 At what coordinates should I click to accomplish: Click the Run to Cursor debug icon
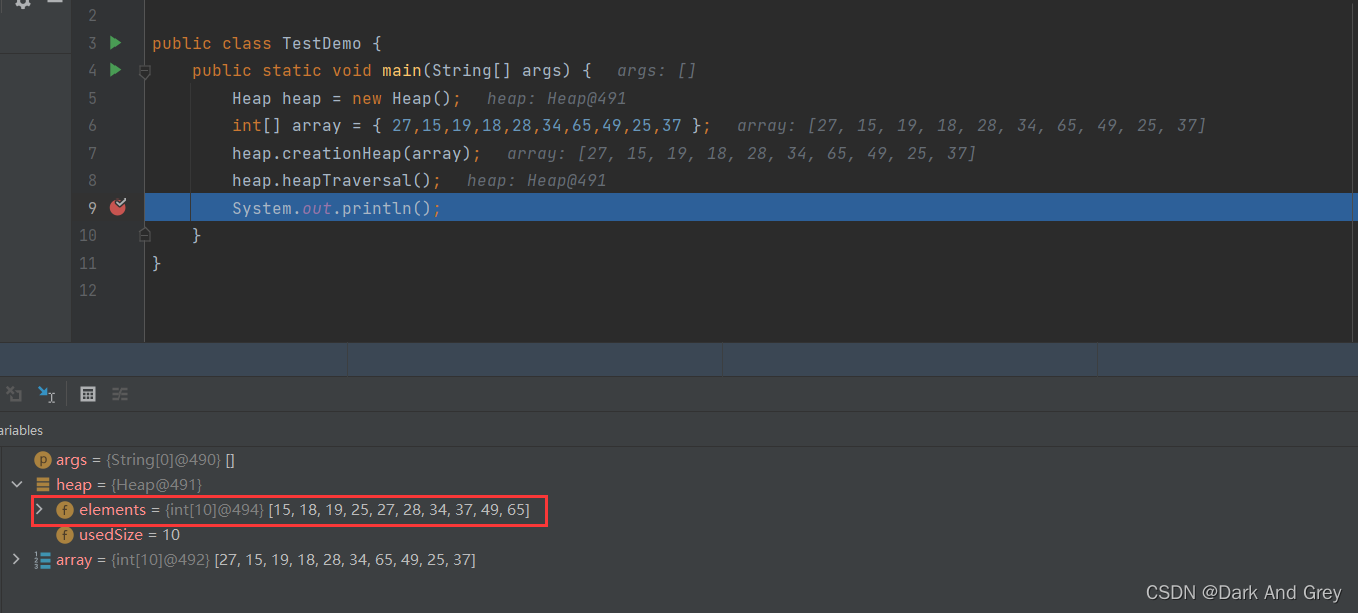pyautogui.click(x=46, y=394)
